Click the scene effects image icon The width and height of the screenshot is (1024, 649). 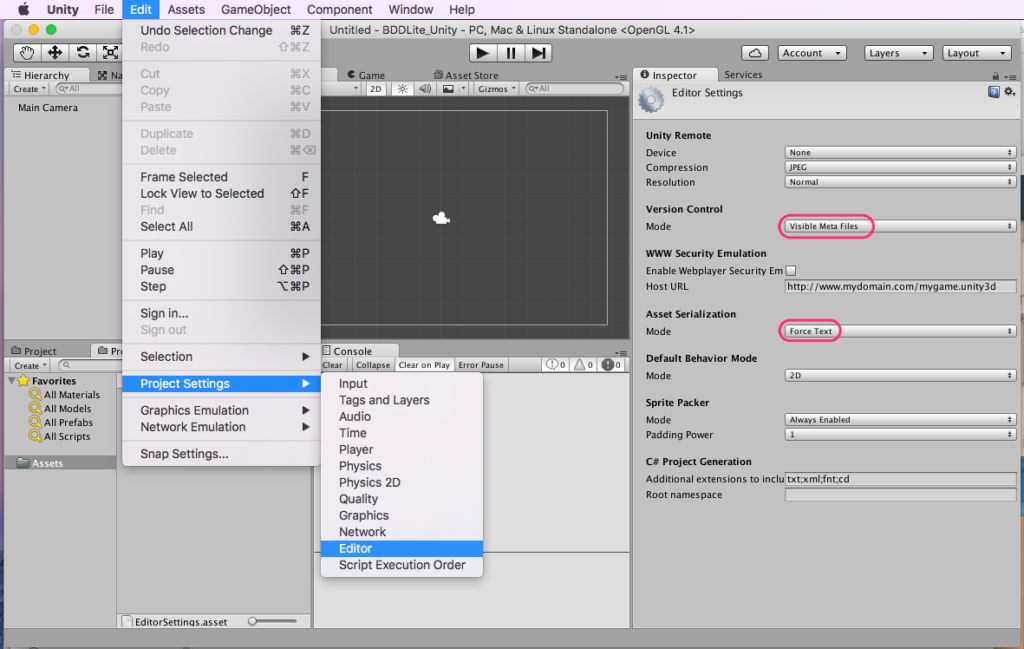pyautogui.click(x=448, y=89)
